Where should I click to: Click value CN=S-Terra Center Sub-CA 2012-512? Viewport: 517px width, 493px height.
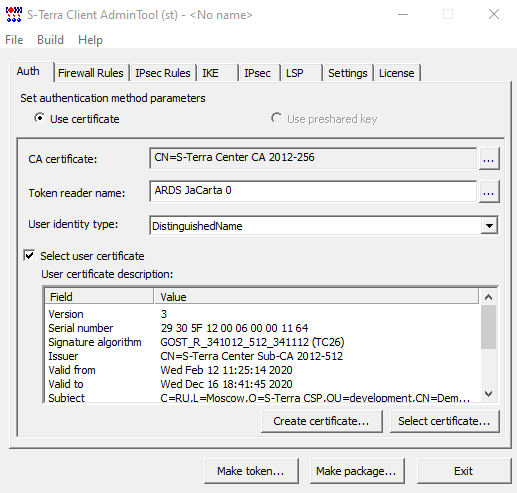251,356
